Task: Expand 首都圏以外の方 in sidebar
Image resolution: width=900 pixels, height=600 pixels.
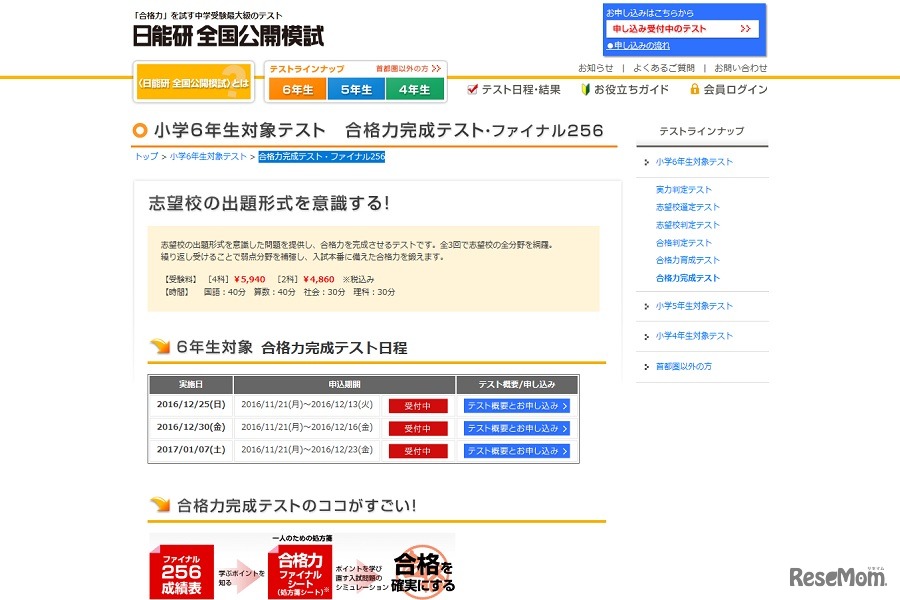Action: (x=684, y=366)
